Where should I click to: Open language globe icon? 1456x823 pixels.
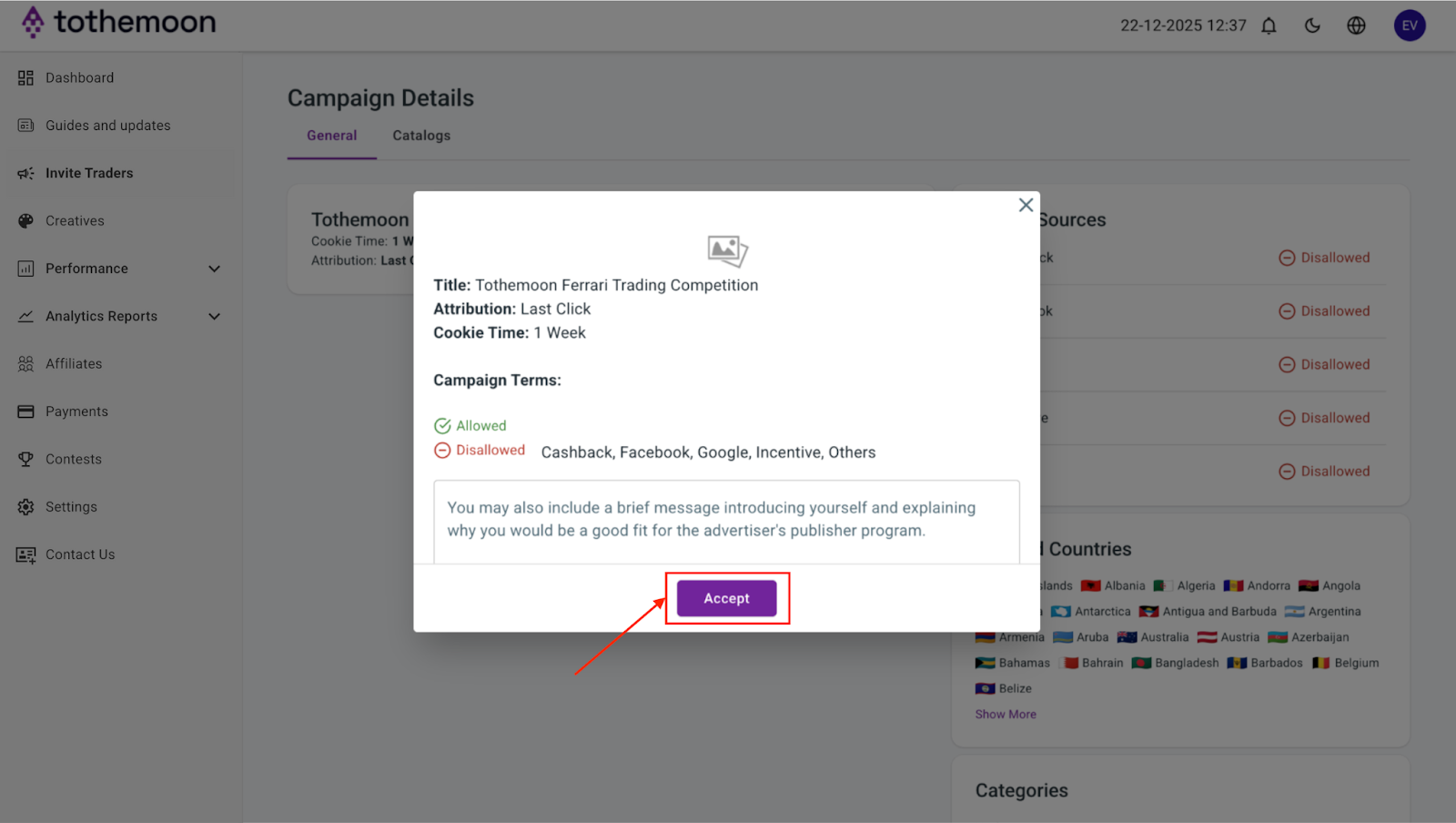[1356, 25]
